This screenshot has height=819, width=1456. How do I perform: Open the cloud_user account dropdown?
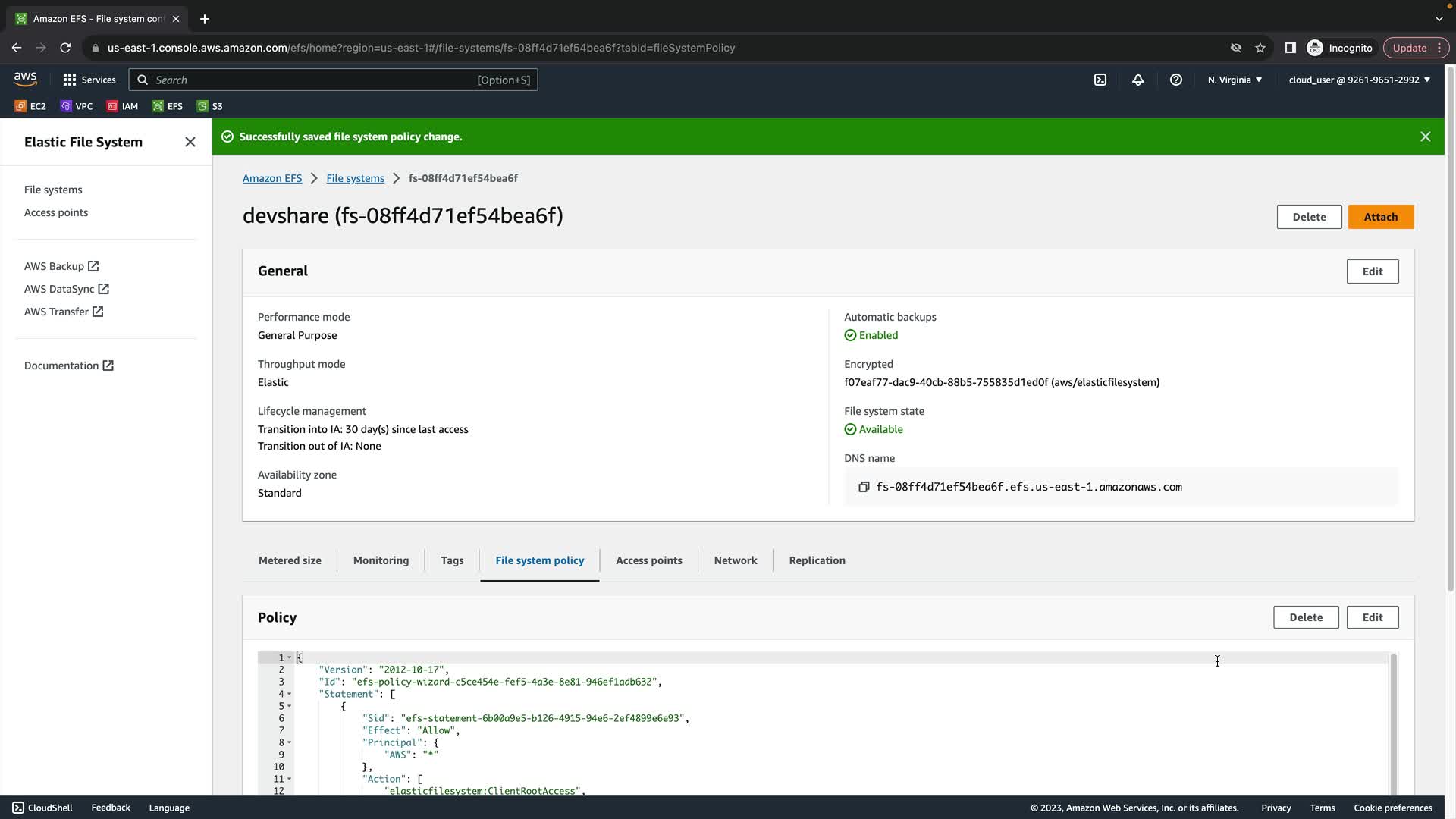point(1359,80)
